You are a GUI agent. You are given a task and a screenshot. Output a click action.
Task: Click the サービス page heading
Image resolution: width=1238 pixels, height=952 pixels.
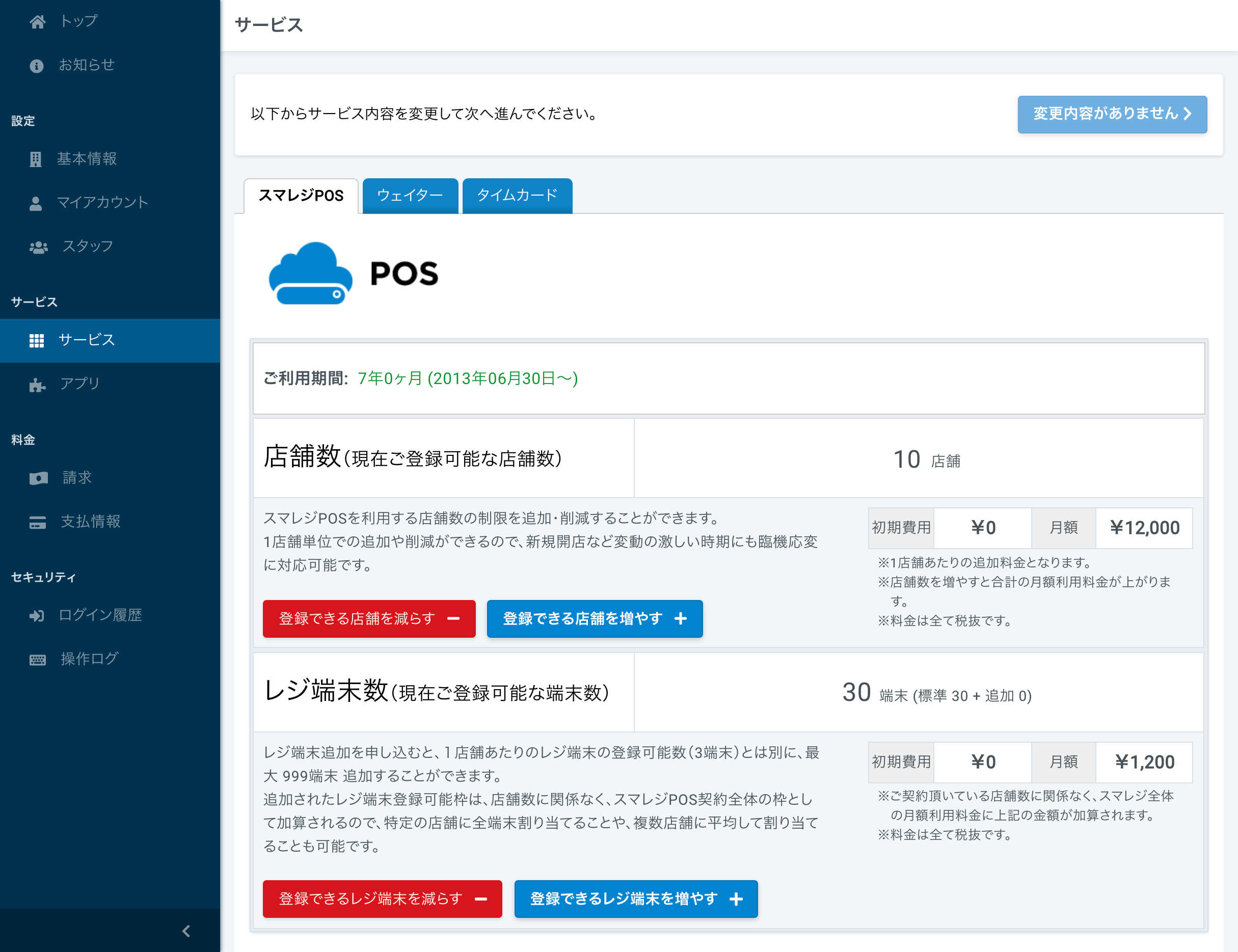[268, 25]
